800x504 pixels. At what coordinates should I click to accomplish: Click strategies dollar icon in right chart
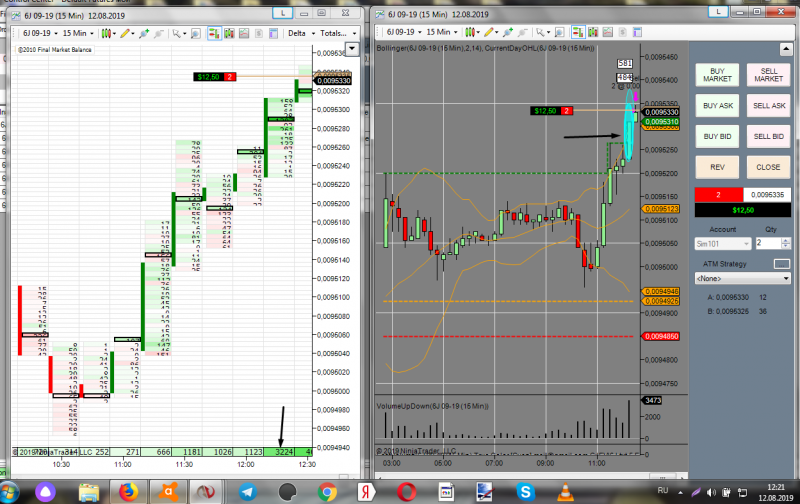(622, 33)
